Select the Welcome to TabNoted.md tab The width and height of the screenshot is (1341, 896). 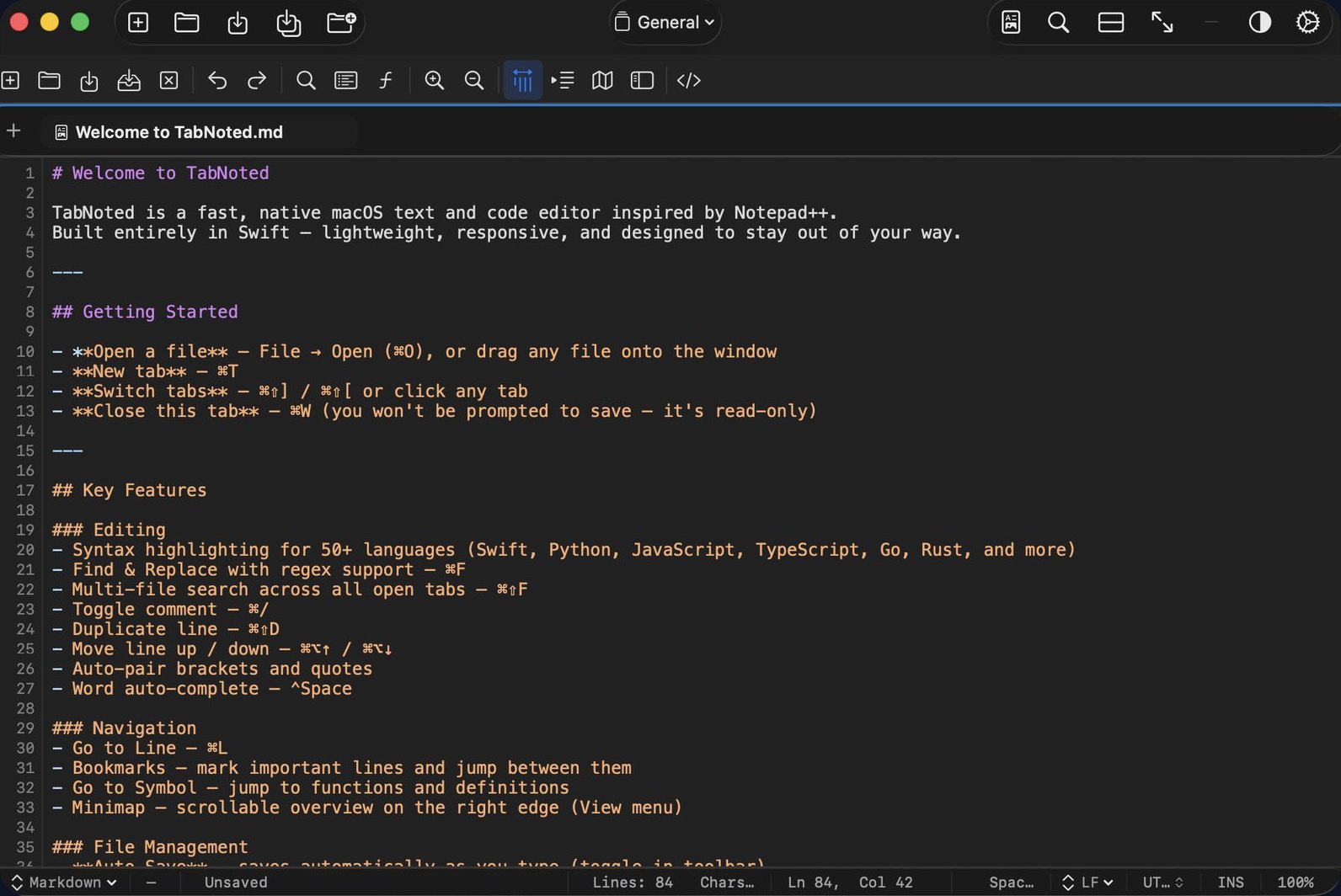[x=200, y=132]
